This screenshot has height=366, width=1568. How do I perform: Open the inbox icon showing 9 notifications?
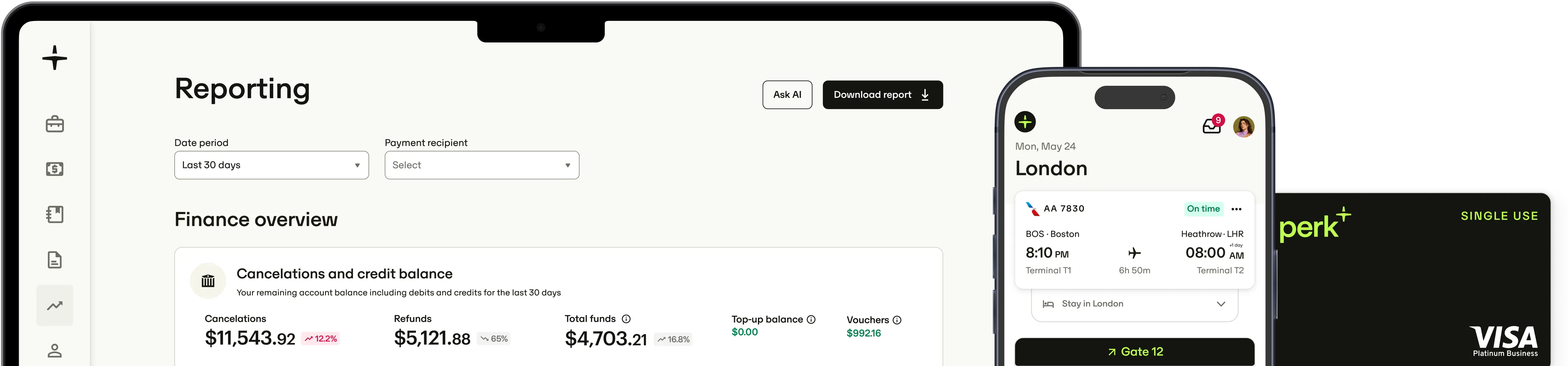coord(1211,127)
